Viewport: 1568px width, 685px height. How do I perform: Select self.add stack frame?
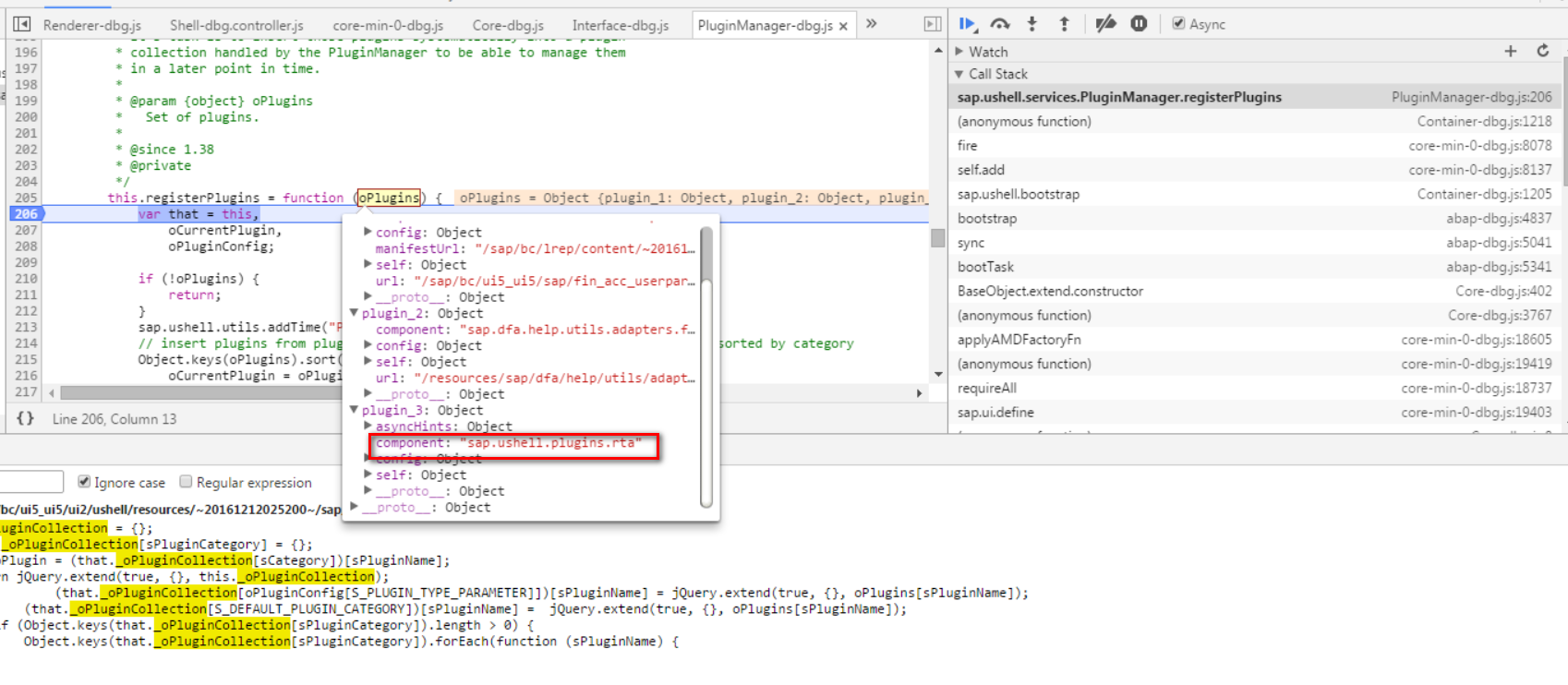[1254, 170]
